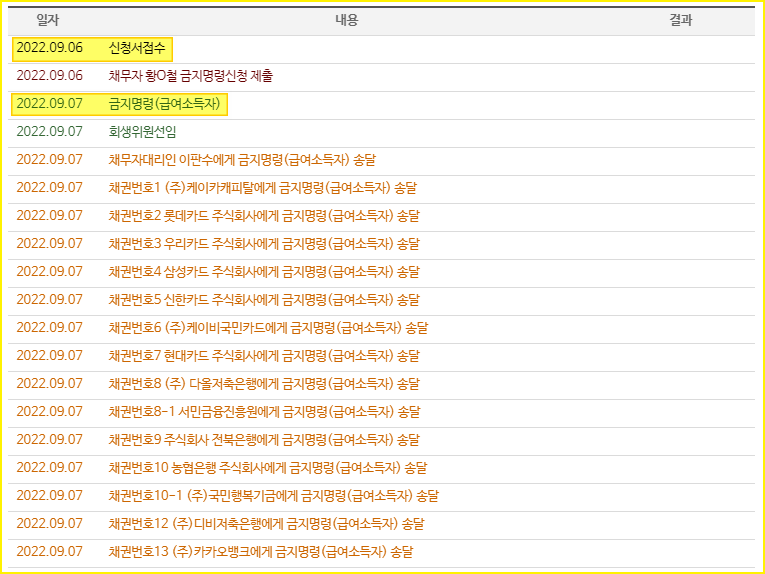Click the 채무자대리인 이판수에게 금지명령 송달 row

[x=382, y=160]
